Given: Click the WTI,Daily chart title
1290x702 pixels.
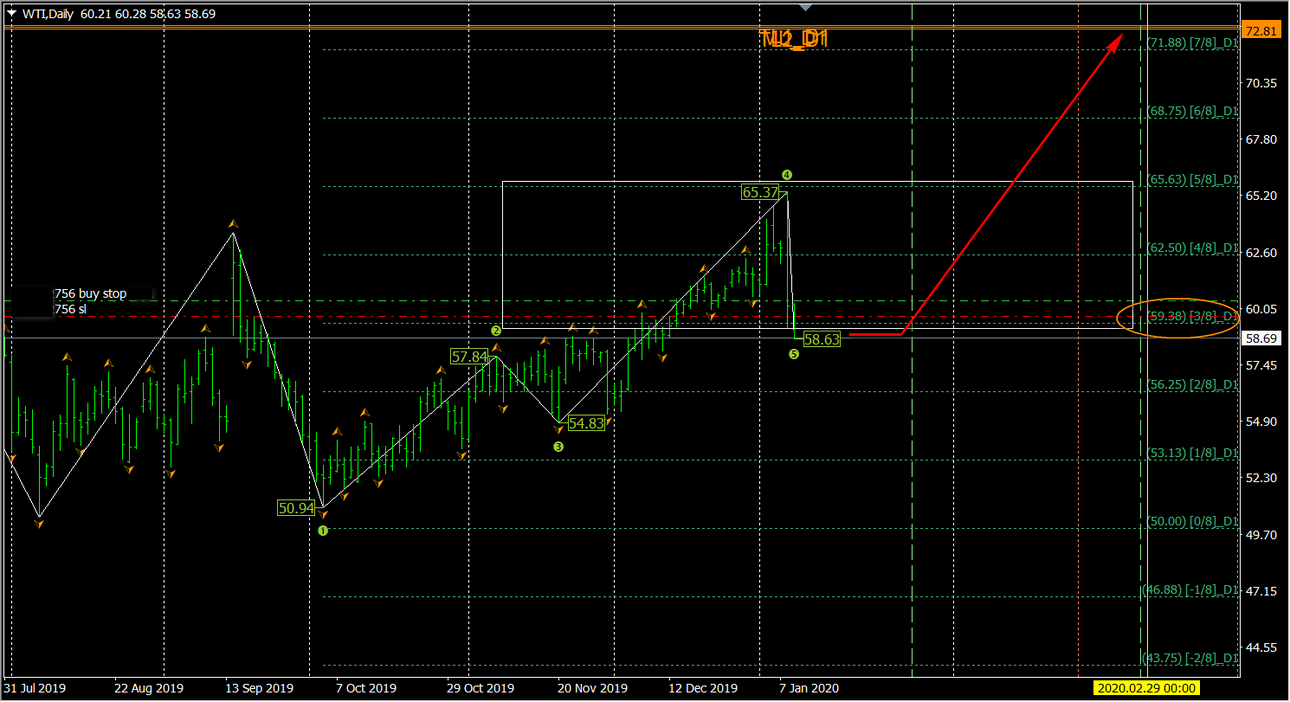Looking at the screenshot, I should pyautogui.click(x=47, y=15).
